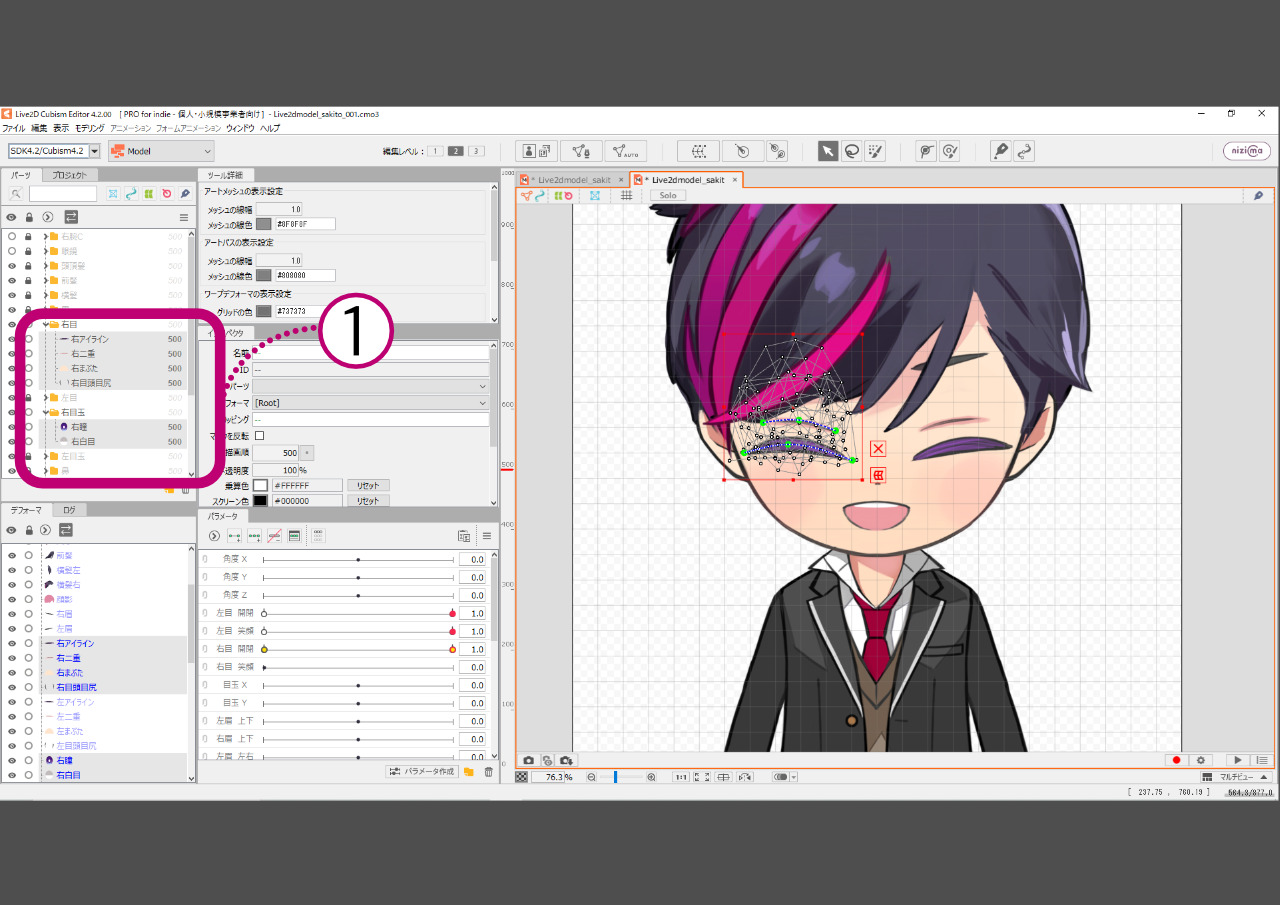Add three keys in Parameters toolbar
This screenshot has width=1280, height=905.
(255, 536)
